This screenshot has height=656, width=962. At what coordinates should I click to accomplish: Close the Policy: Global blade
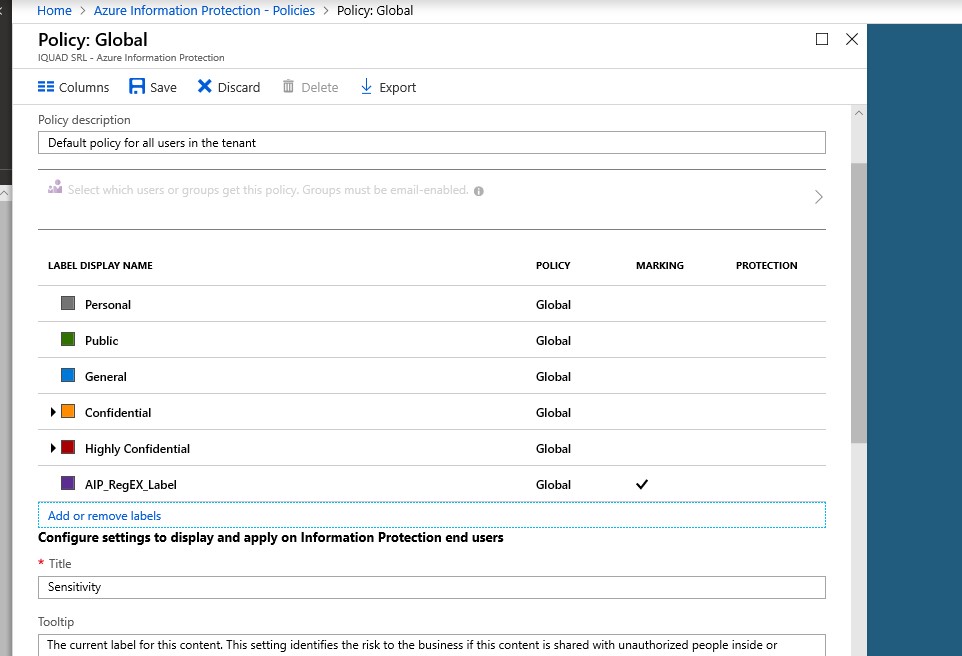(x=852, y=39)
